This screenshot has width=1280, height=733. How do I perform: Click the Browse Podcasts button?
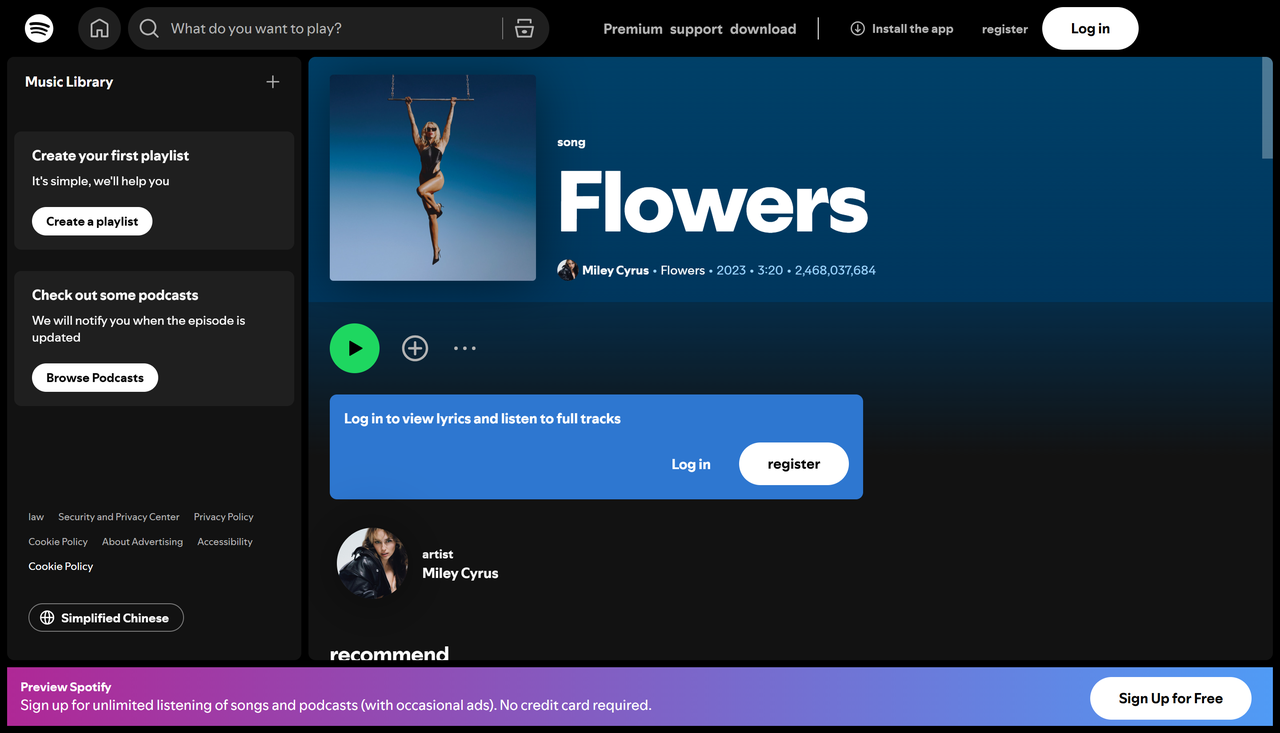[94, 377]
